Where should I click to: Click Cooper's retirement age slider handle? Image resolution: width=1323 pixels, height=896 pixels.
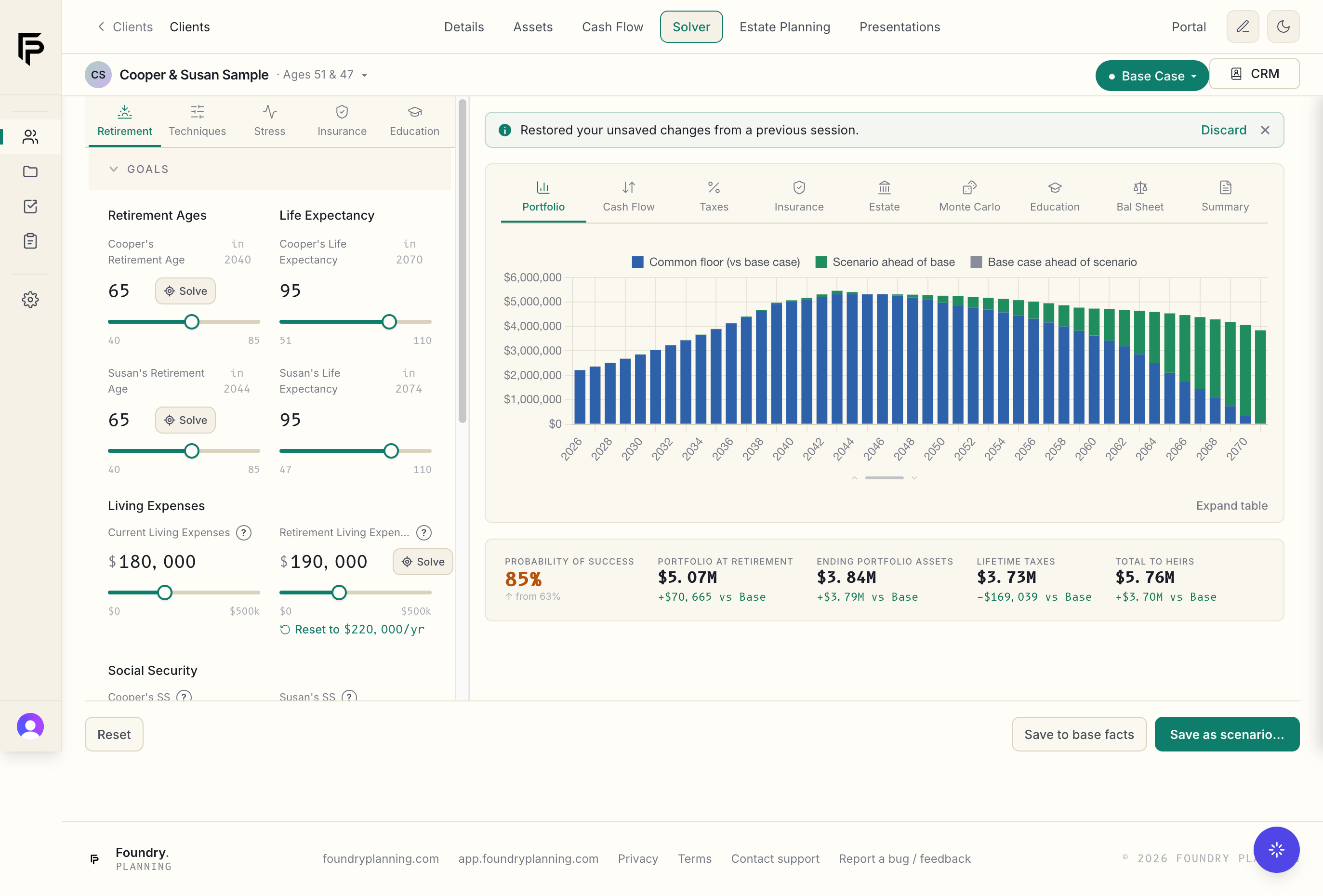192,322
